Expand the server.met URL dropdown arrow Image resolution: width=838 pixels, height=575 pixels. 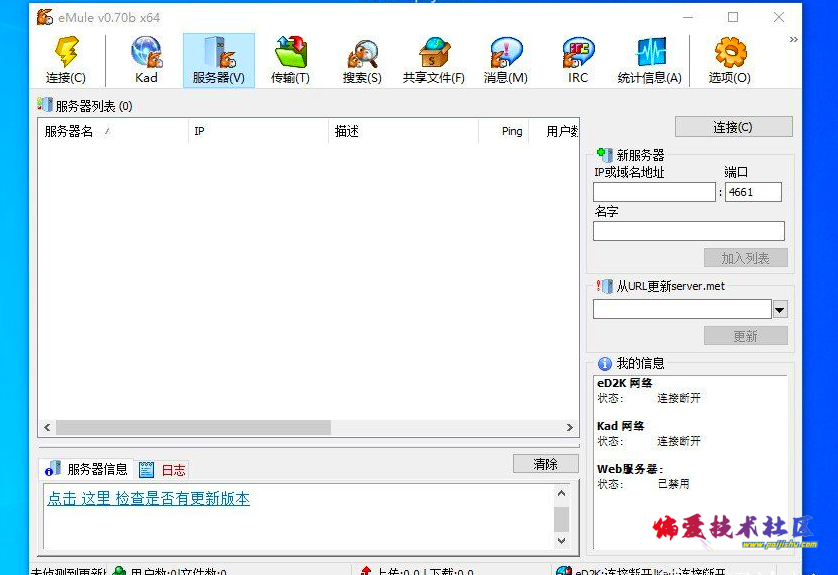(780, 309)
